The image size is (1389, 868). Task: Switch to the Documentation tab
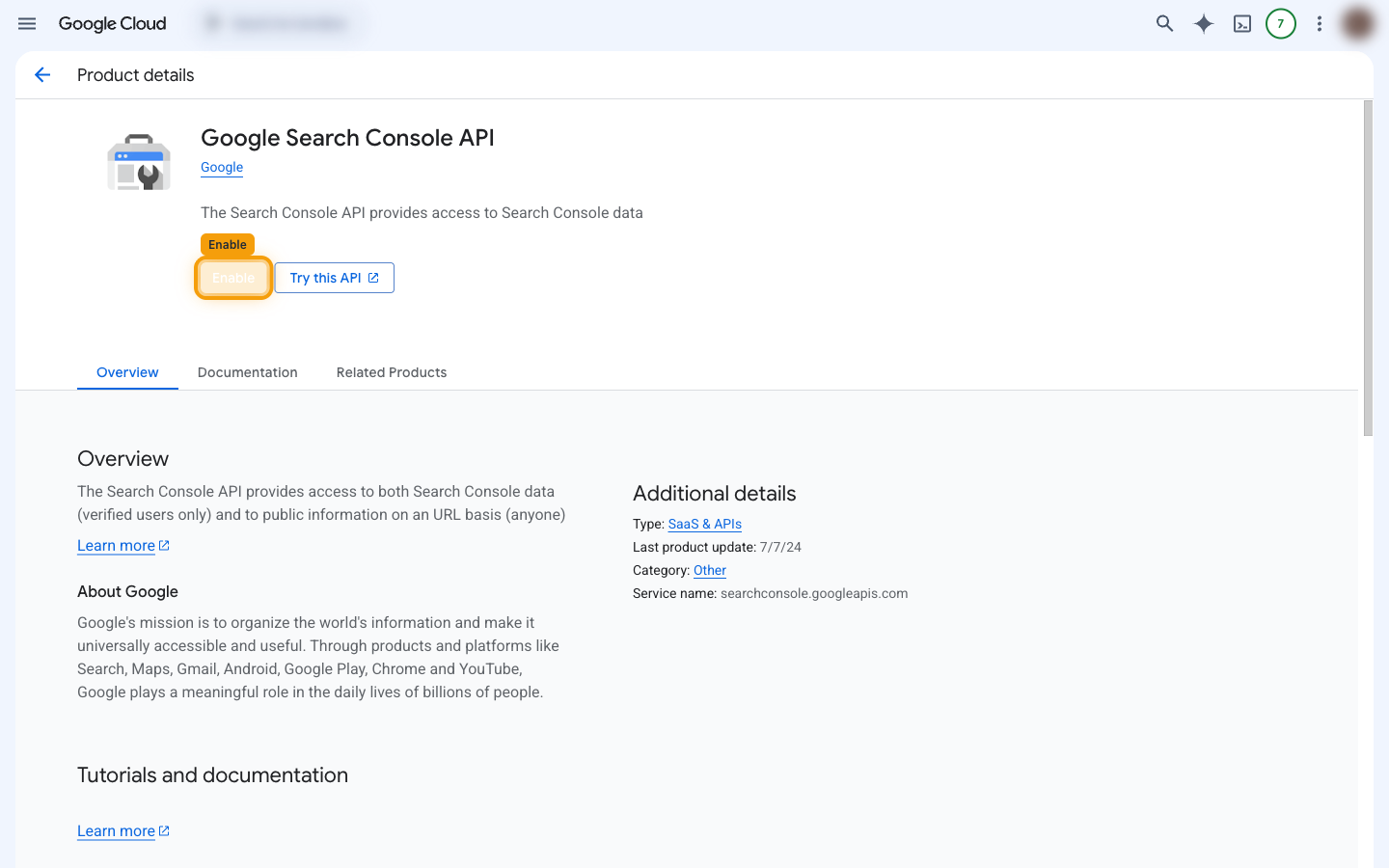click(248, 372)
